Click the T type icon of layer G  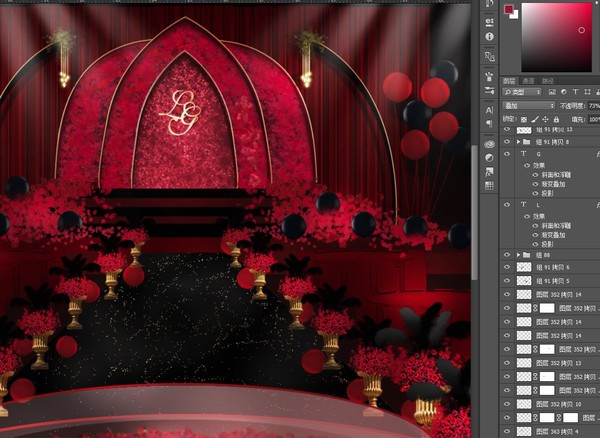click(523, 154)
